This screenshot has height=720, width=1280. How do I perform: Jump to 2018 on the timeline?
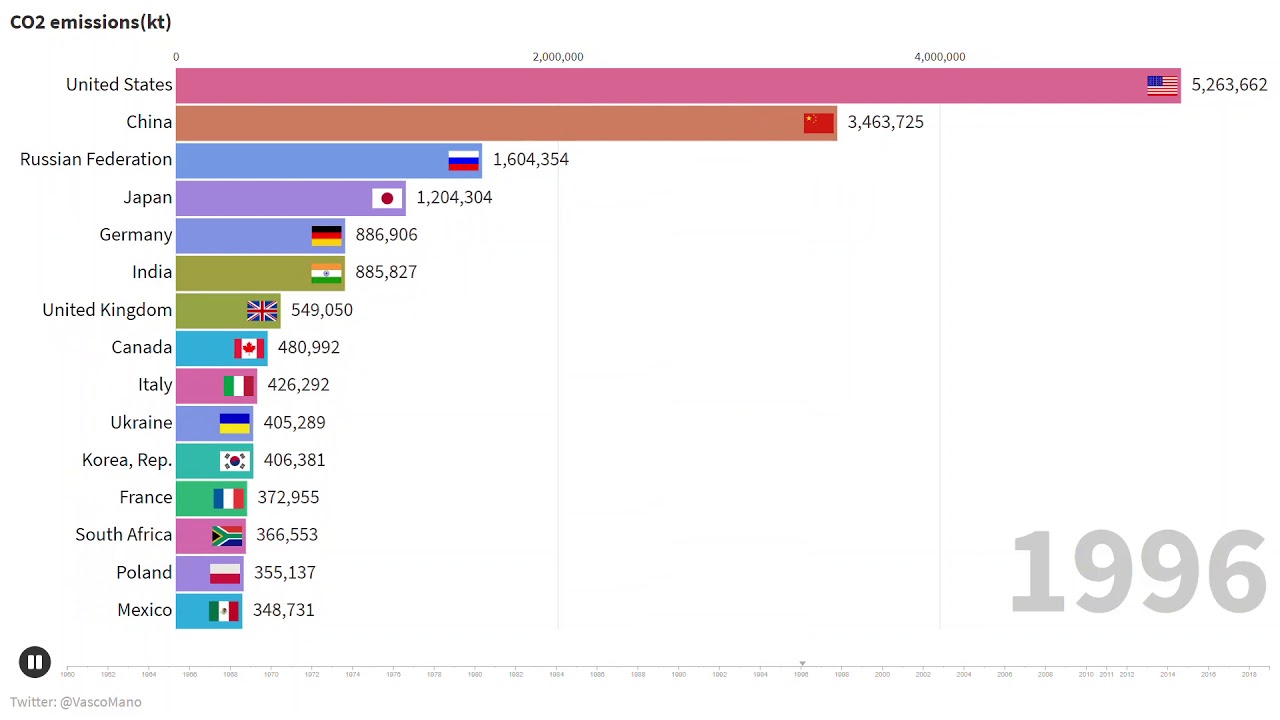pyautogui.click(x=1249, y=674)
